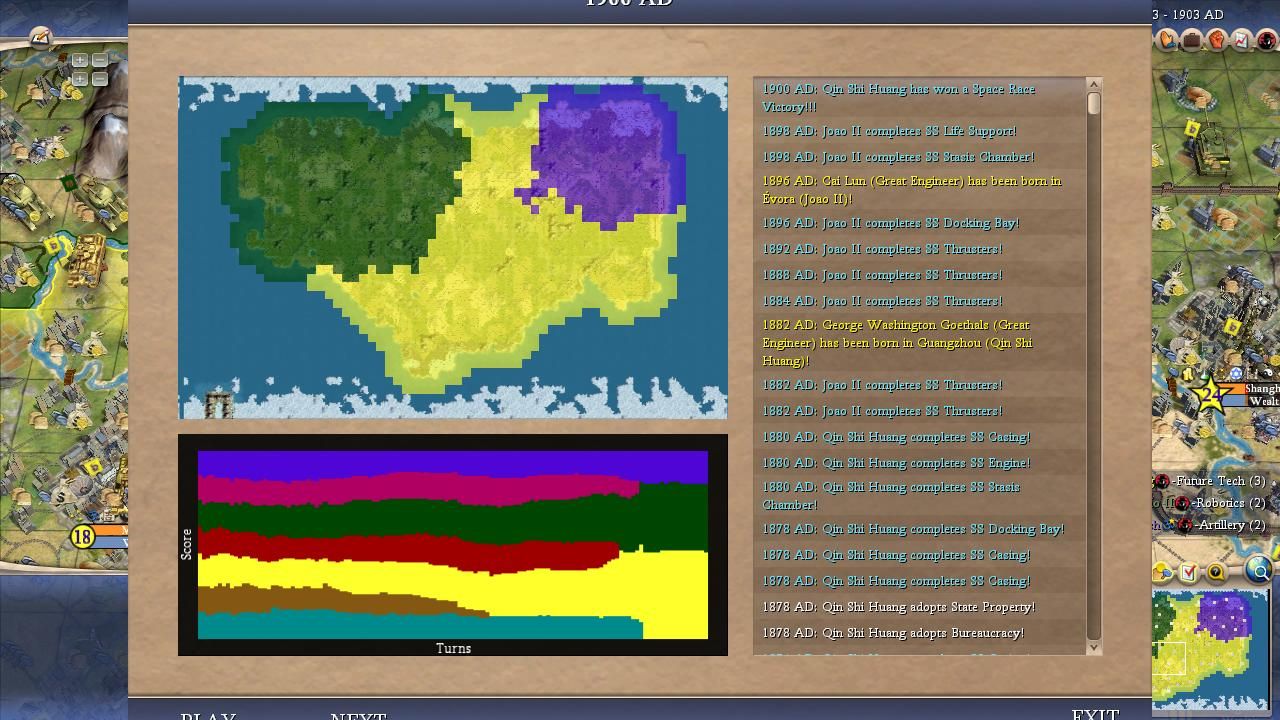Click the 1903 AD date display

(1188, 14)
